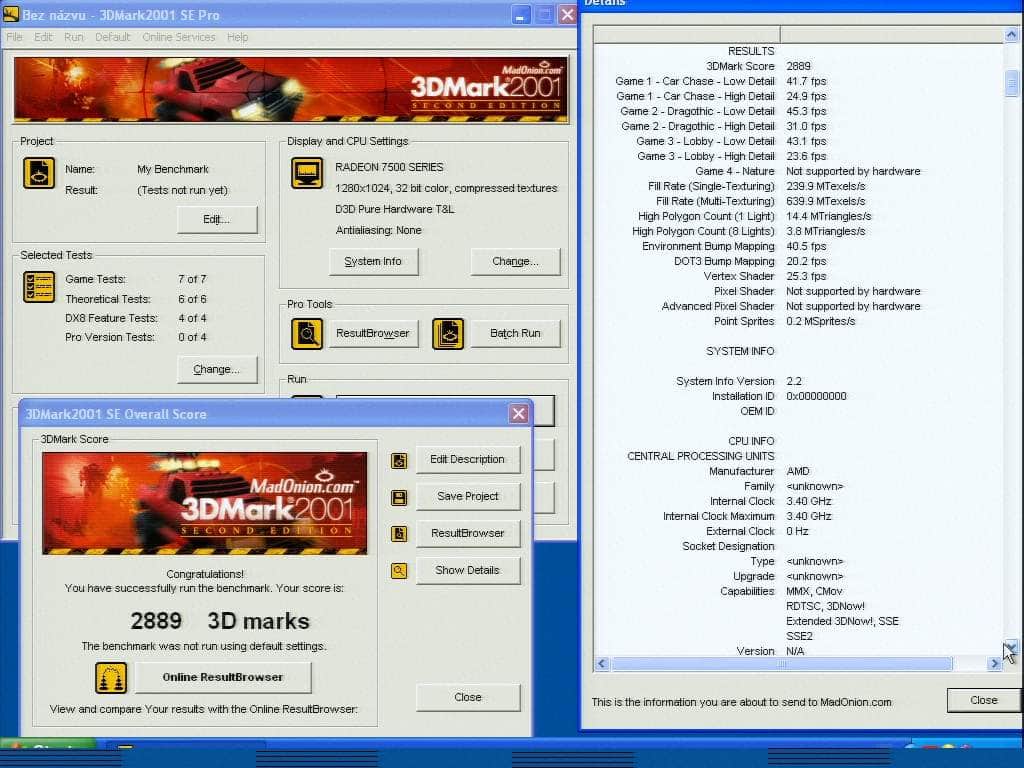Click the Show Details magnifier icon
Screen dimensions: 1024x768
[x=399, y=571]
